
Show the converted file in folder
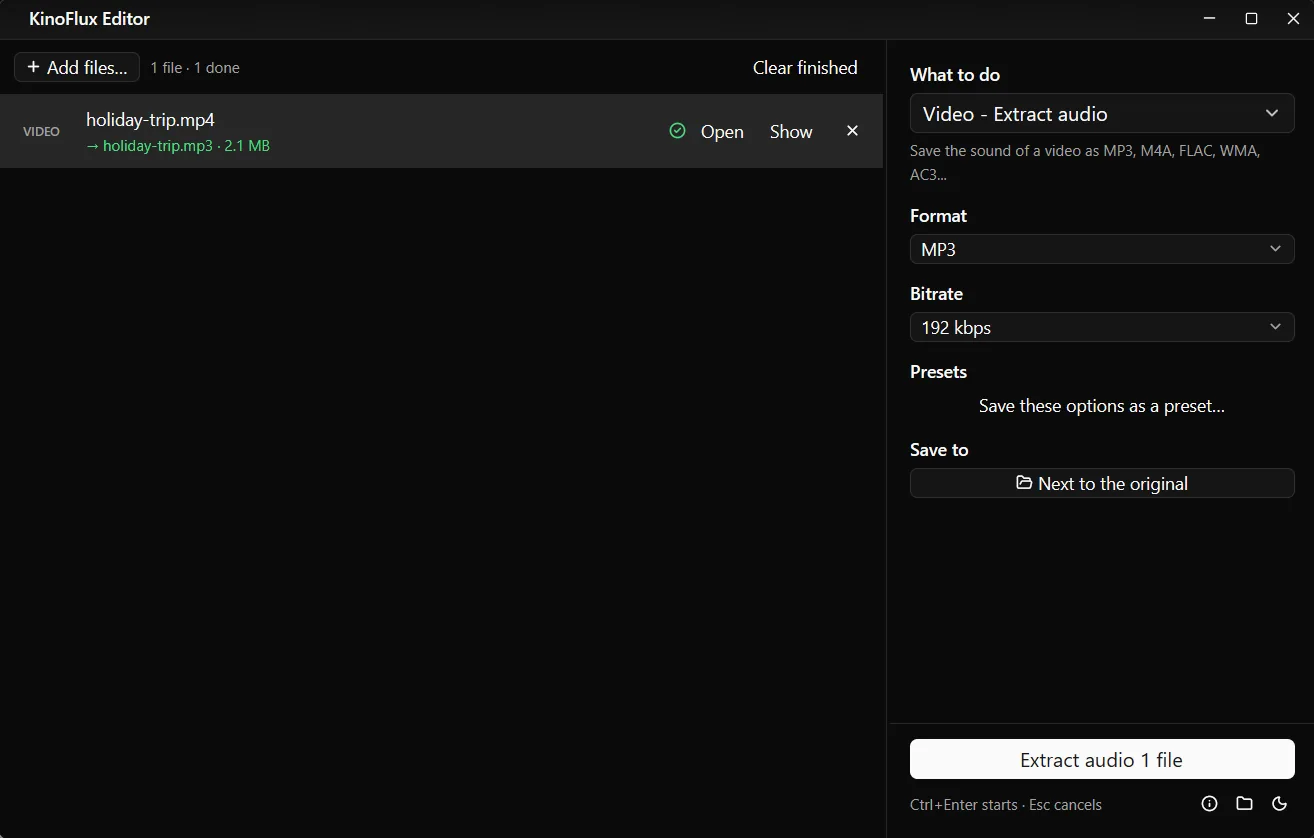pos(791,131)
